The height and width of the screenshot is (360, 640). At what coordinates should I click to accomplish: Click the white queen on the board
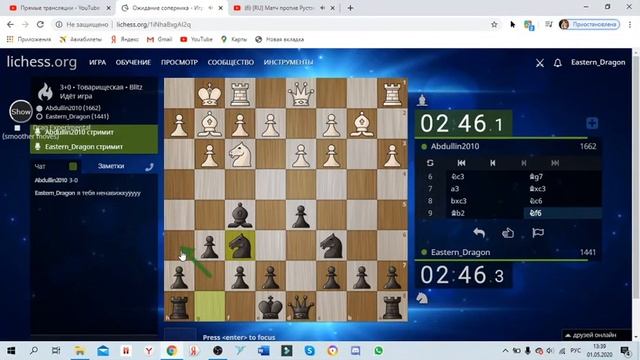[x=301, y=93]
